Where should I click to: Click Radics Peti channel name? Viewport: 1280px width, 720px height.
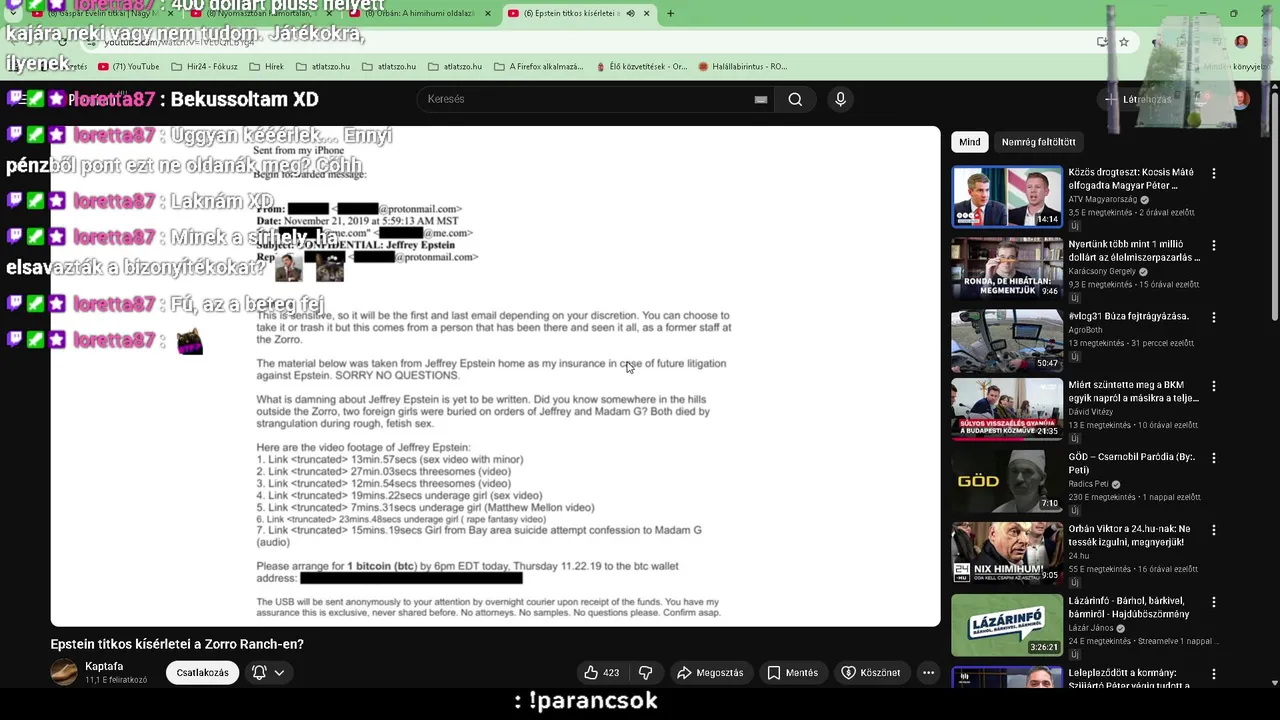click(1089, 484)
